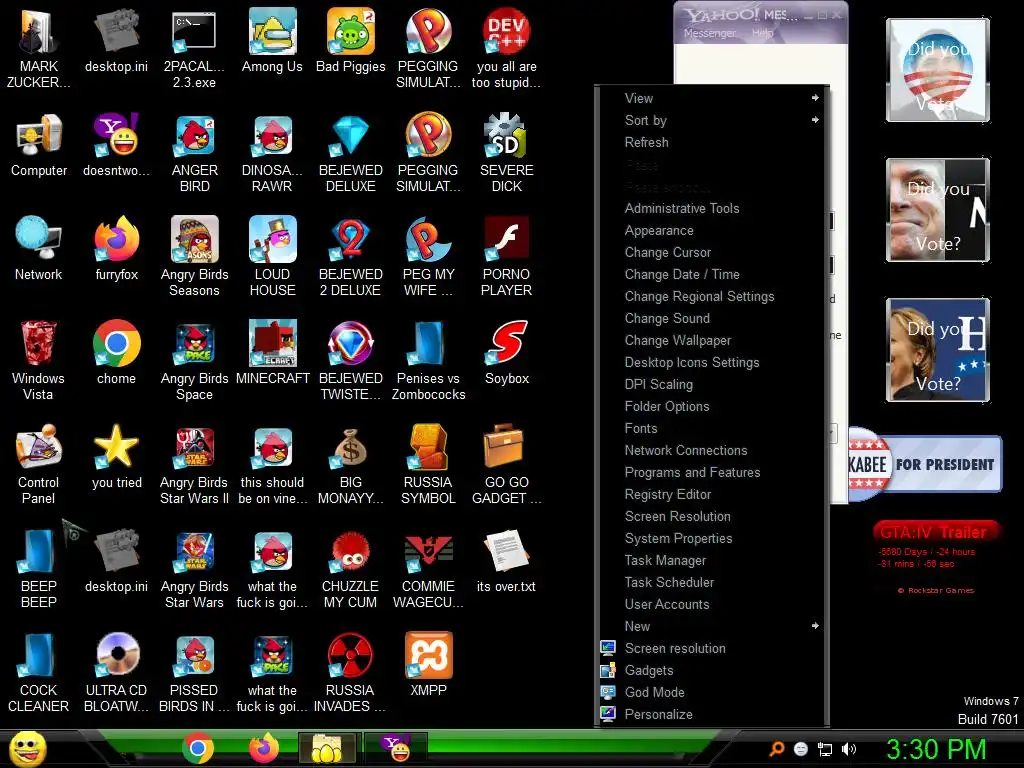Choose User Accounts menu entry
1024x768 pixels.
point(712,604)
